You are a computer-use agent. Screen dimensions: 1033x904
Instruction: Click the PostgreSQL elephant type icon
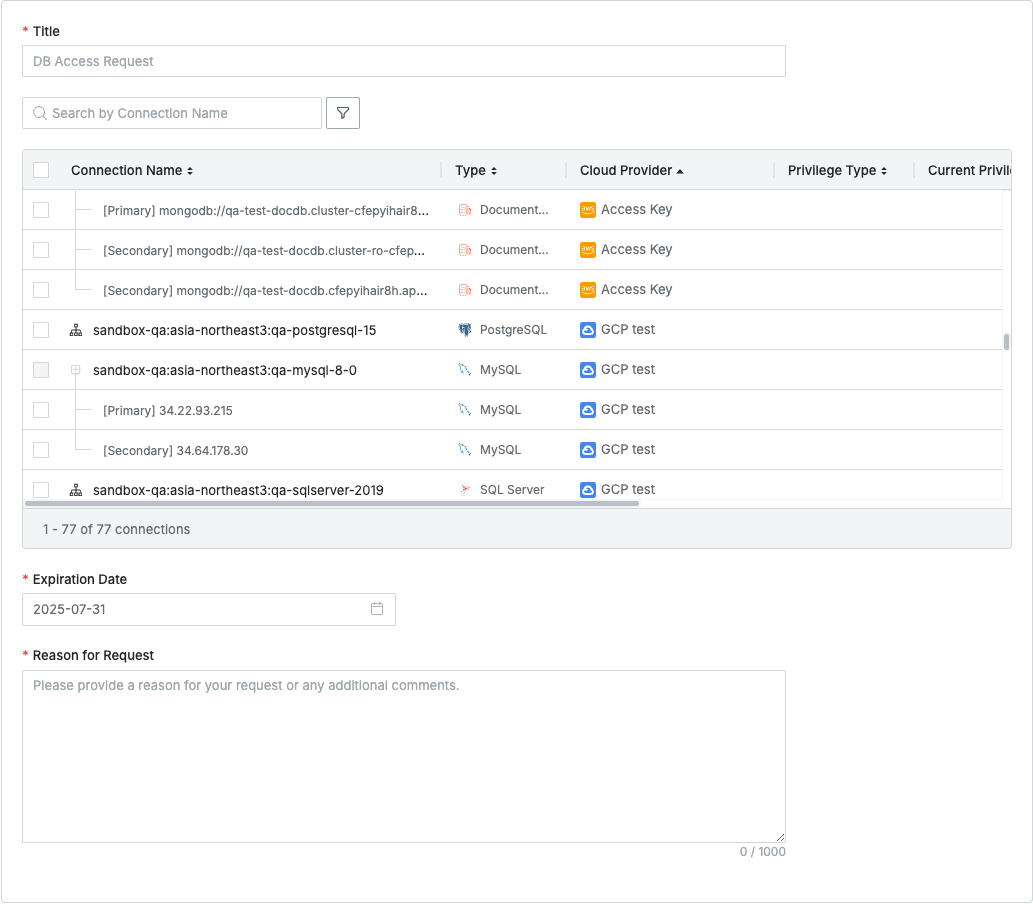coord(464,330)
